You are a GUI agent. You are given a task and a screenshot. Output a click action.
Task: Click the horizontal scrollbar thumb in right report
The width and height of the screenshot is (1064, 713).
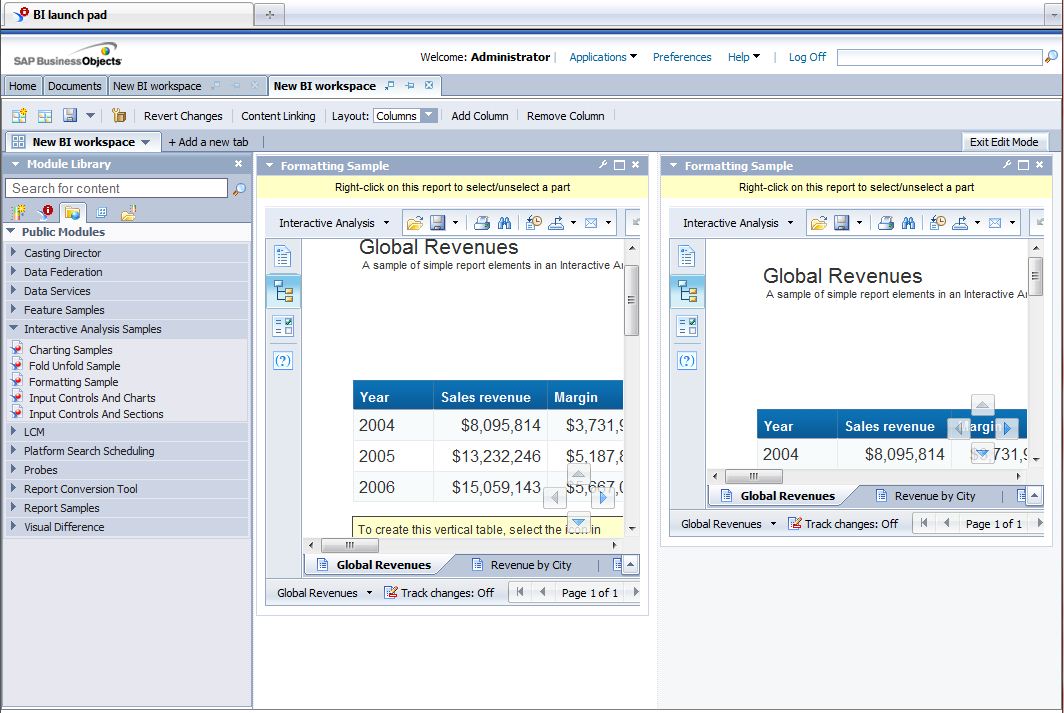[x=753, y=476]
